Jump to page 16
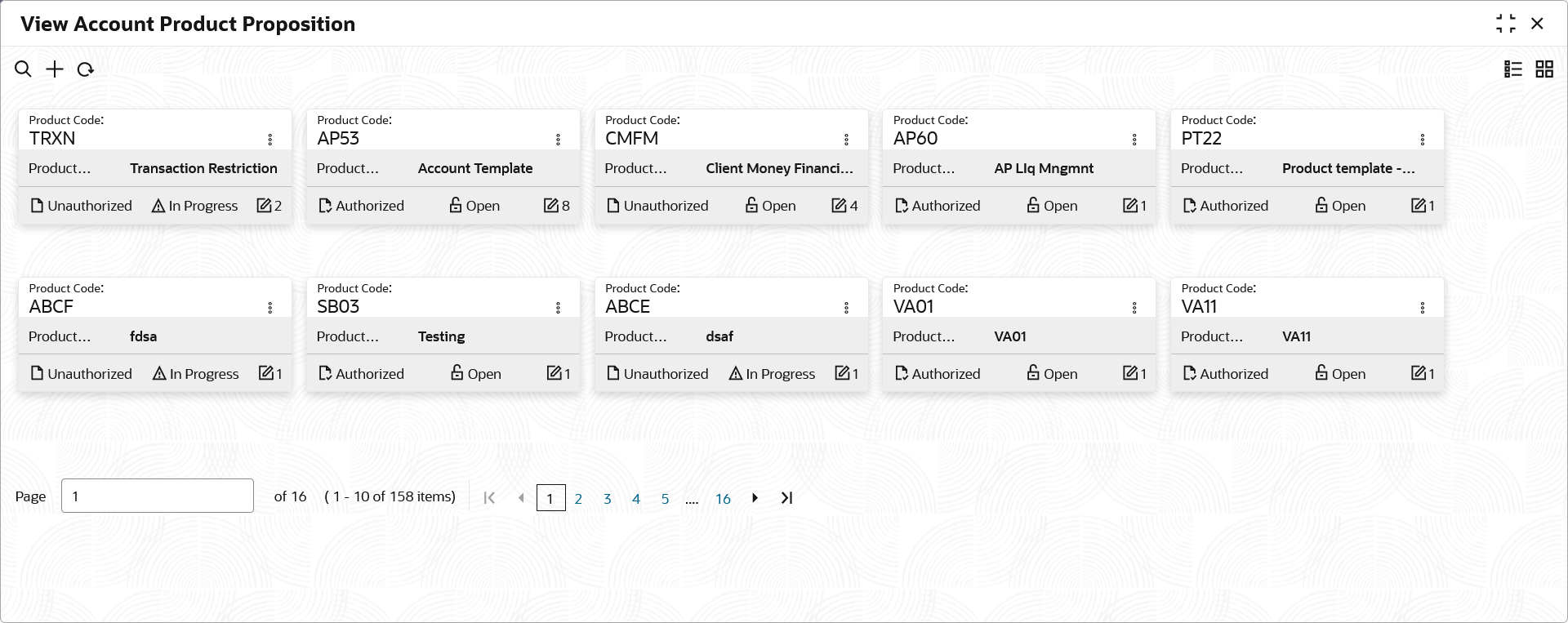This screenshot has height=623, width=1568. click(x=723, y=499)
